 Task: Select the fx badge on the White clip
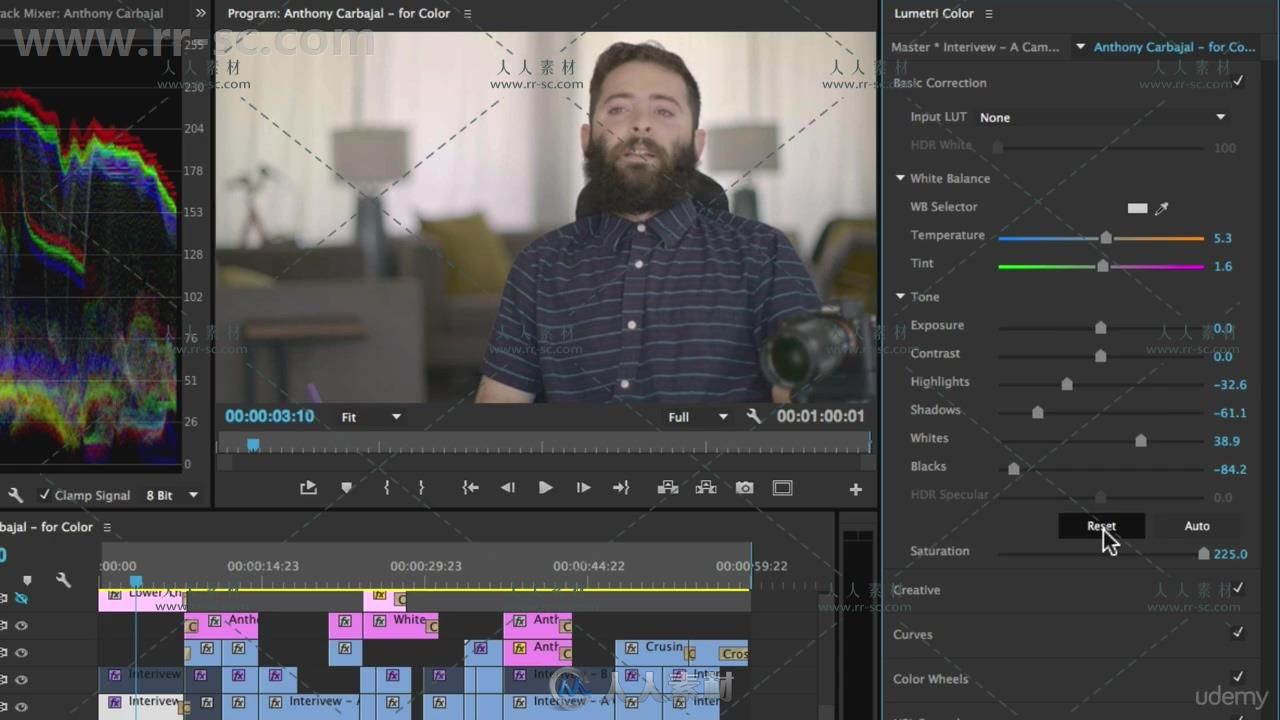point(378,621)
